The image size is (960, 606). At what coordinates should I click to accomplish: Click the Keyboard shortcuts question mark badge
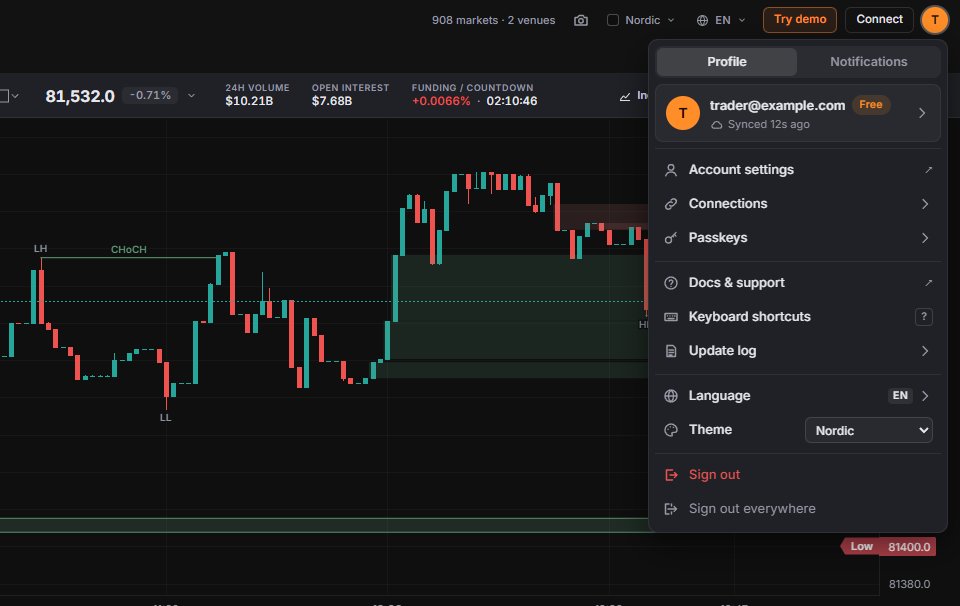tap(923, 316)
